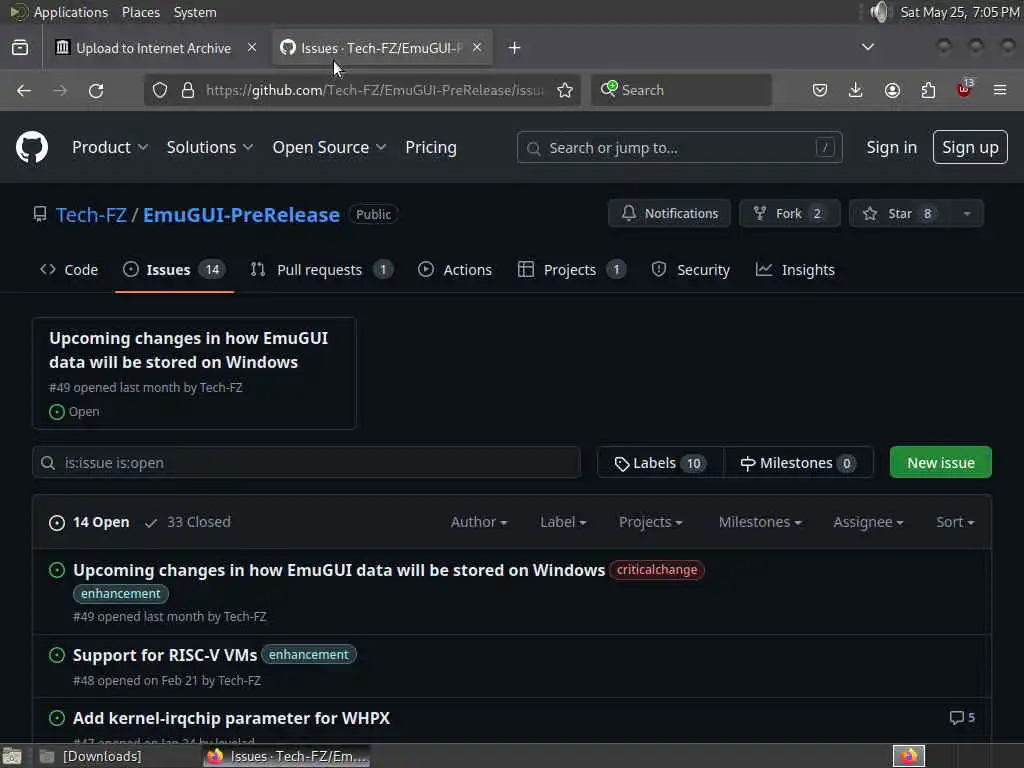Click the green New issue button
The image size is (1024, 768).
pyautogui.click(x=940, y=462)
